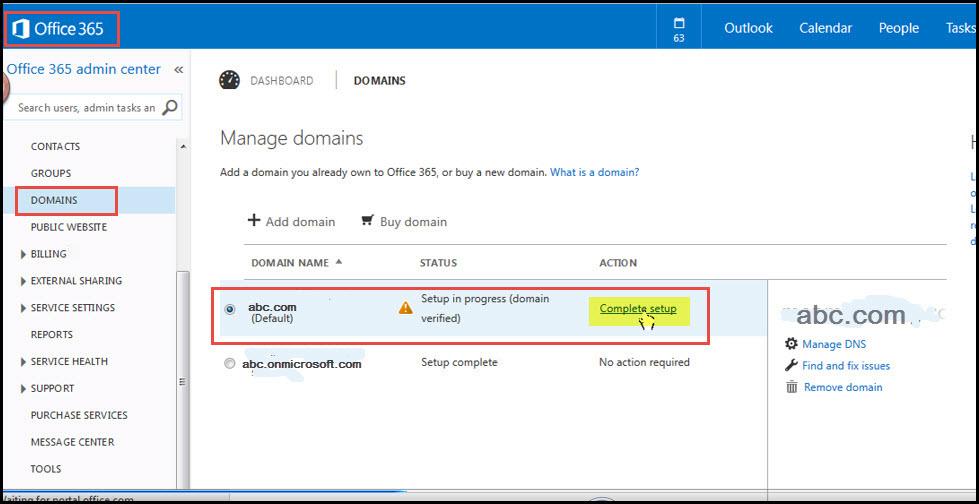Collapse the admin center navigation pane
Screen dimensions: 979x504
pos(179,69)
